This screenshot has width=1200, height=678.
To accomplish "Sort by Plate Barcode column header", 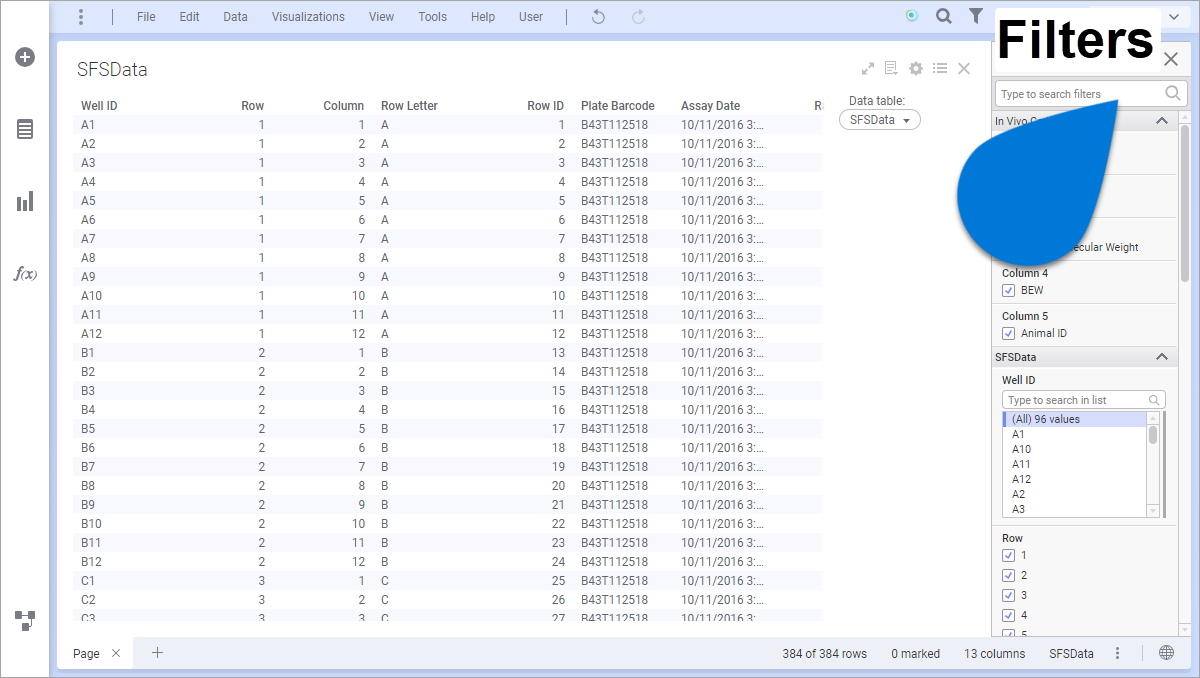I will (618, 105).
